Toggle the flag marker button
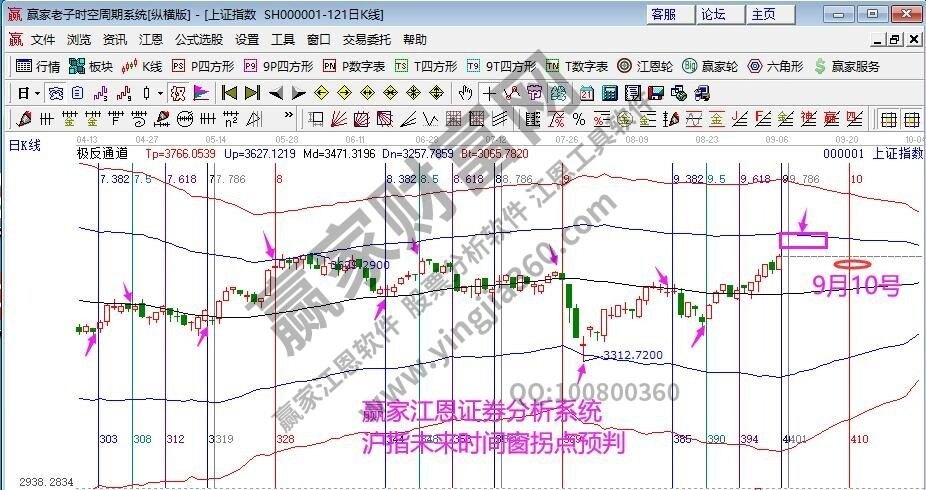The image size is (926, 490). (201, 93)
